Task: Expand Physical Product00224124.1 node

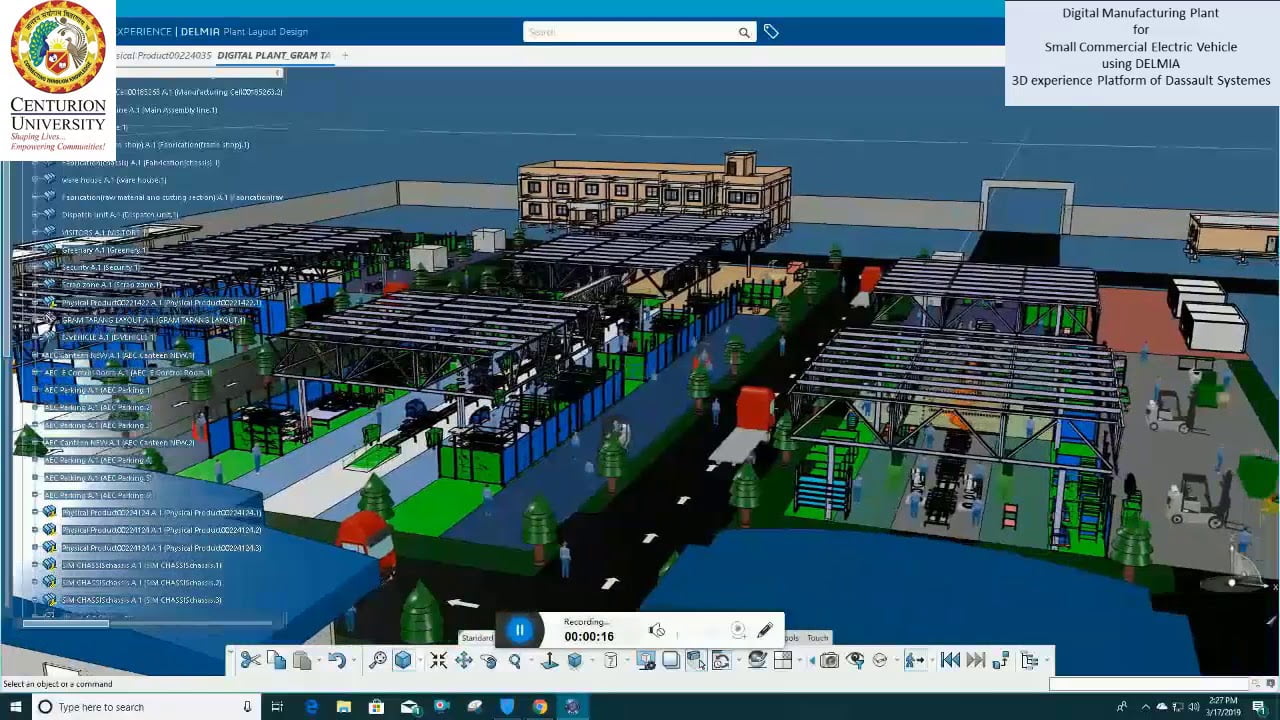Action: 35,512
